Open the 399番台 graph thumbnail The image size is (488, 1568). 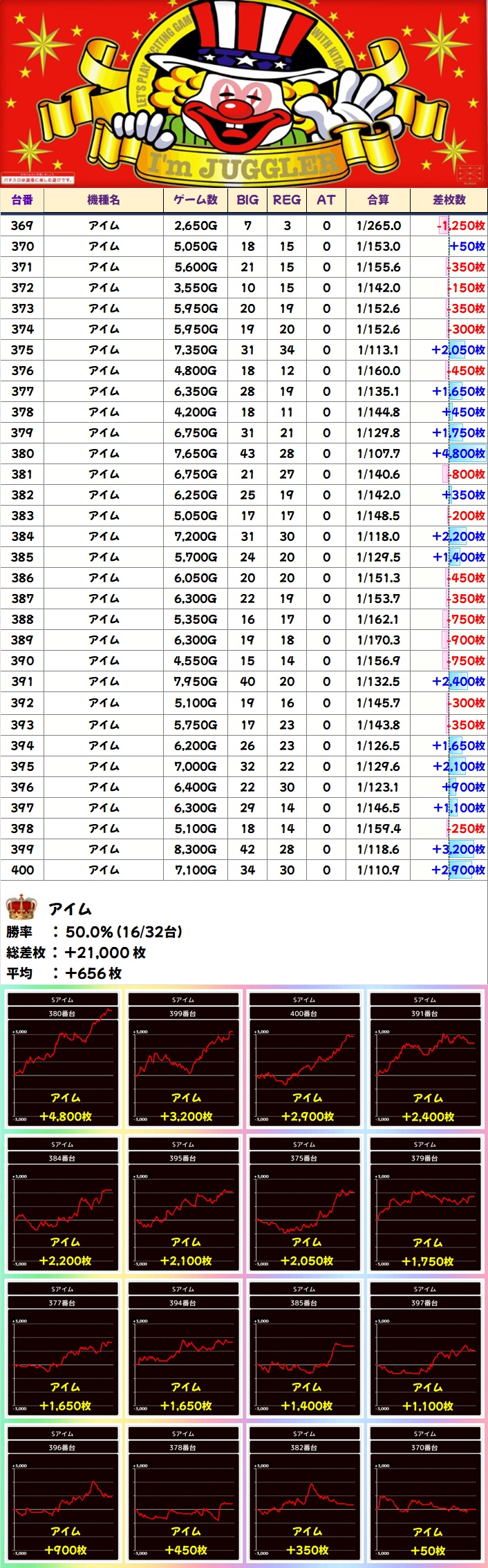[184, 1059]
